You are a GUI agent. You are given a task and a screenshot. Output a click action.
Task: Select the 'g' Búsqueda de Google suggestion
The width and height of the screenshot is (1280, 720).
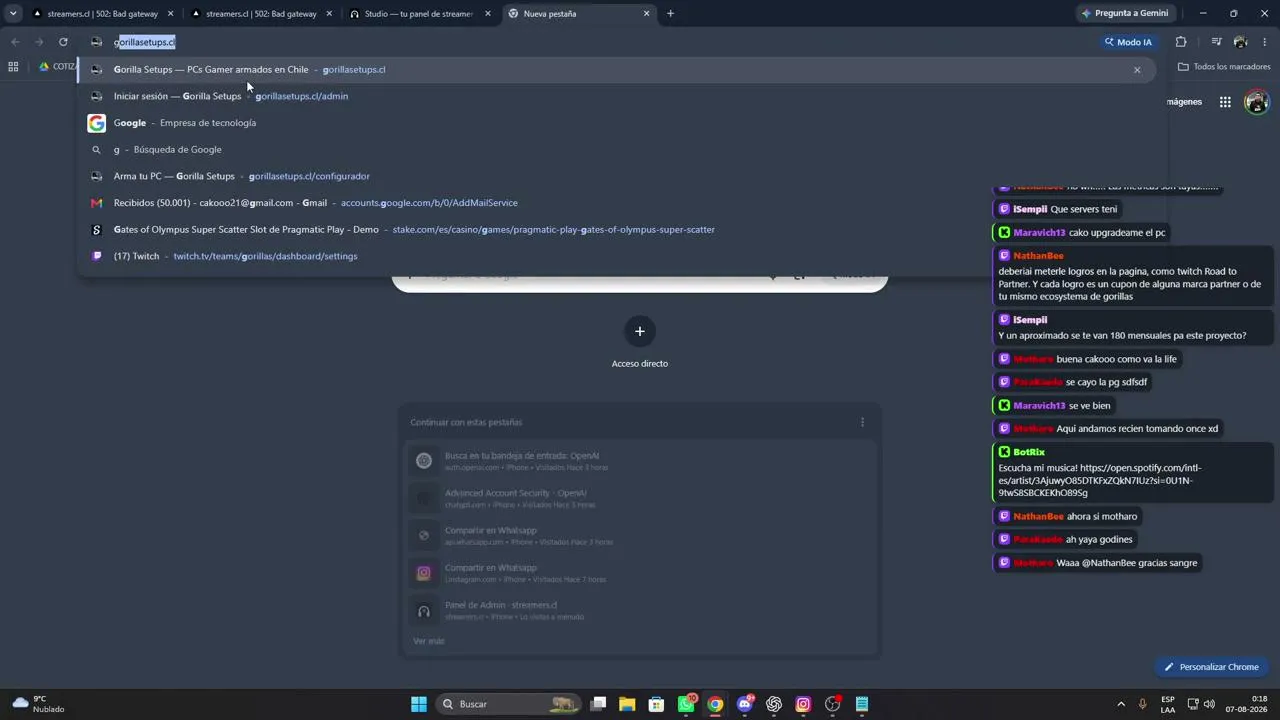pyautogui.click(x=617, y=150)
